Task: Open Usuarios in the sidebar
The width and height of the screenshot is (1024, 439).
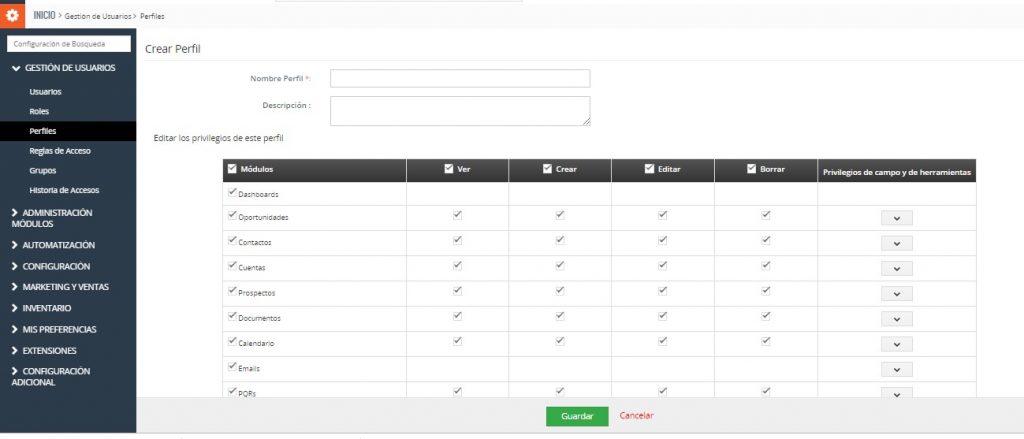Action: 45,92
